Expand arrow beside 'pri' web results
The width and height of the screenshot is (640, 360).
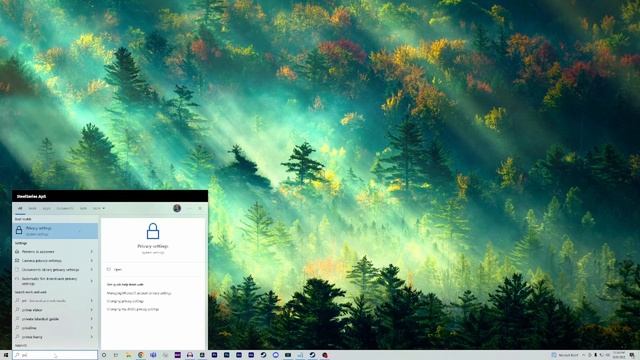click(92, 301)
